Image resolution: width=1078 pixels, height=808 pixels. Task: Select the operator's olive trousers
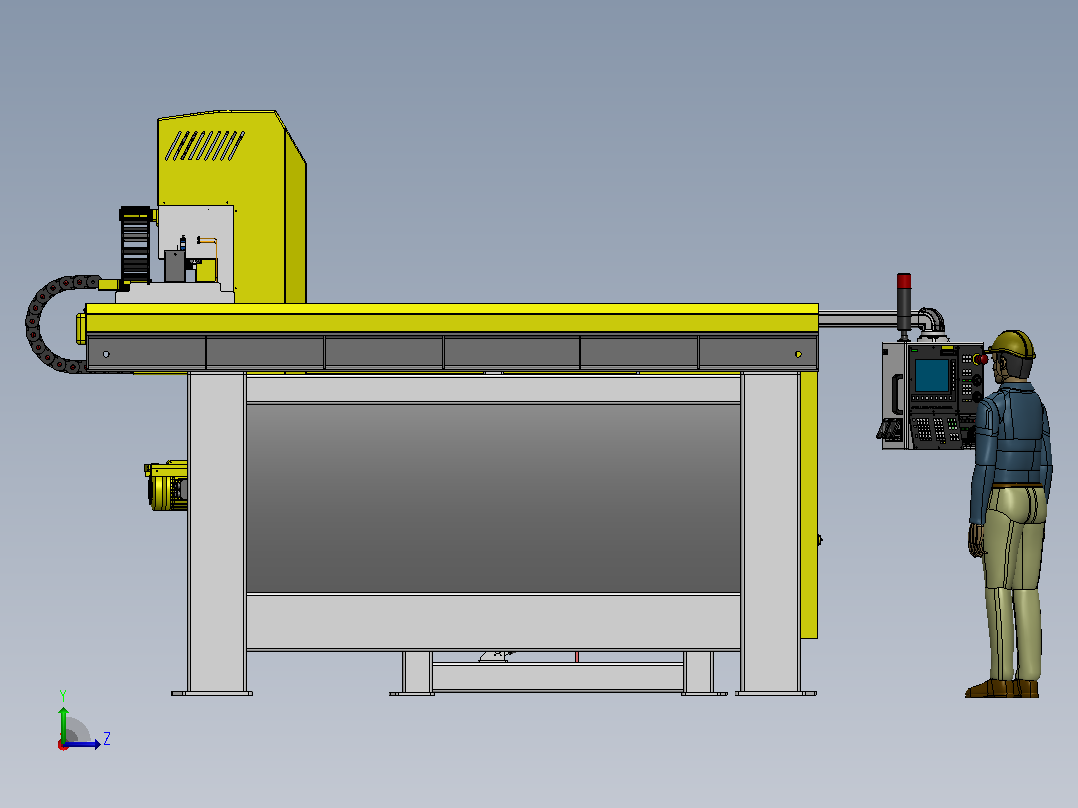(1014, 583)
